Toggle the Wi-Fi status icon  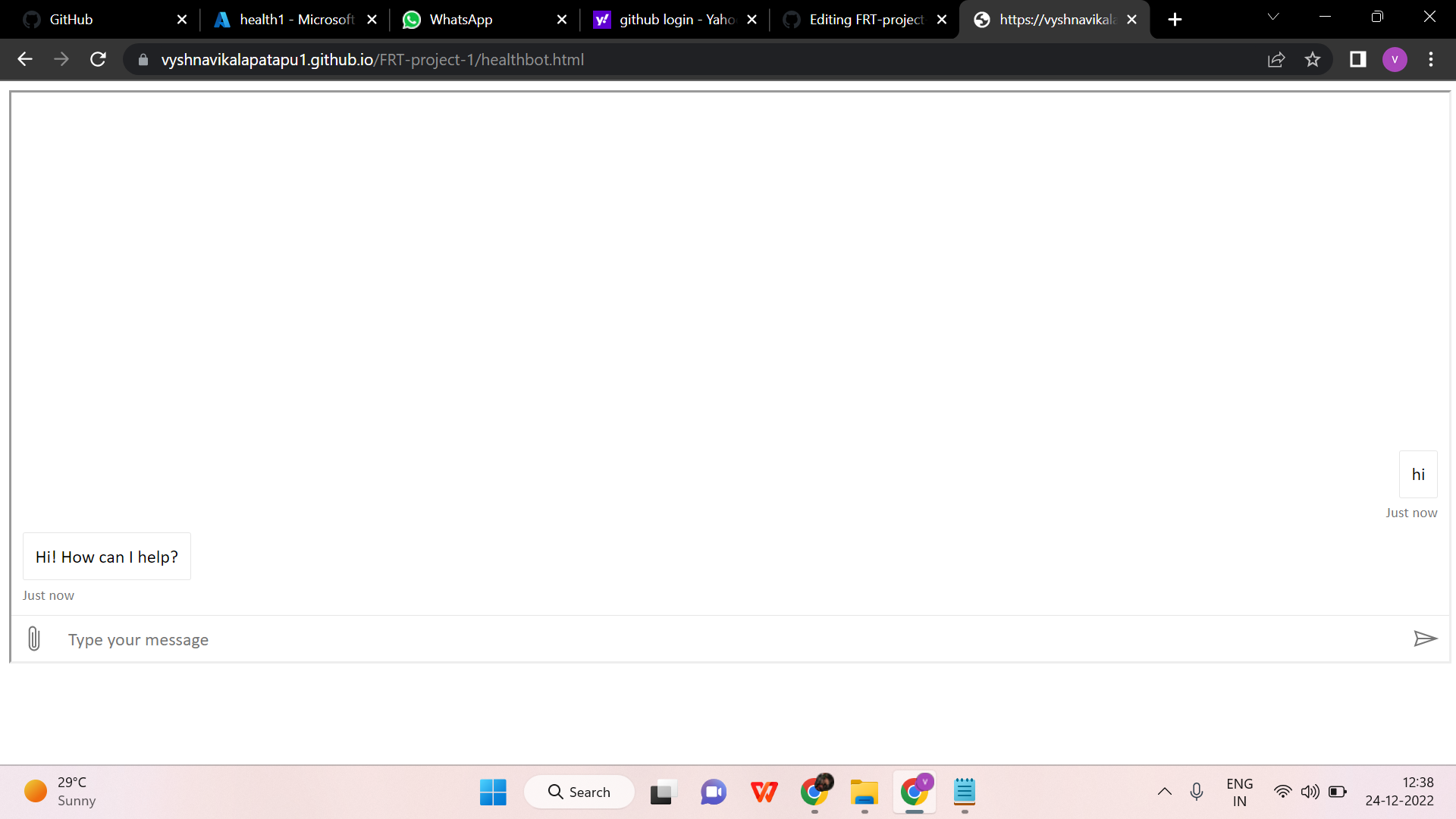[x=1282, y=792]
